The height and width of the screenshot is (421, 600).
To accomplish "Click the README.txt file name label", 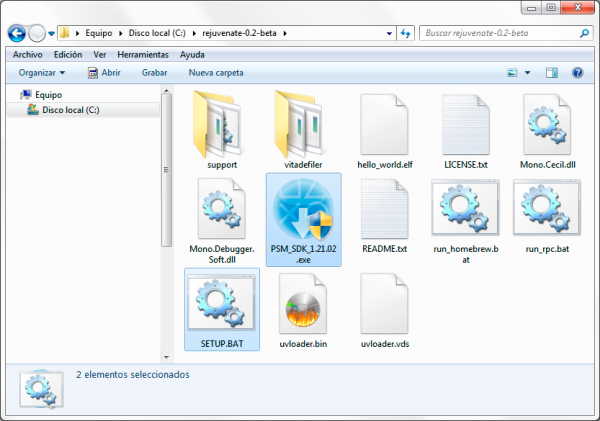I will click(384, 249).
